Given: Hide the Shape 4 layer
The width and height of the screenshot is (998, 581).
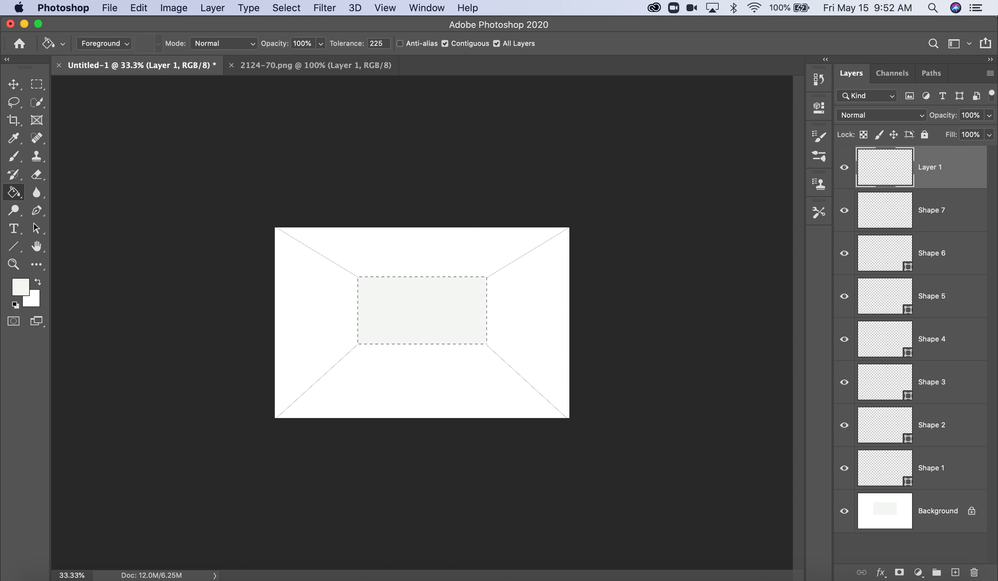Looking at the screenshot, I should [x=844, y=339].
